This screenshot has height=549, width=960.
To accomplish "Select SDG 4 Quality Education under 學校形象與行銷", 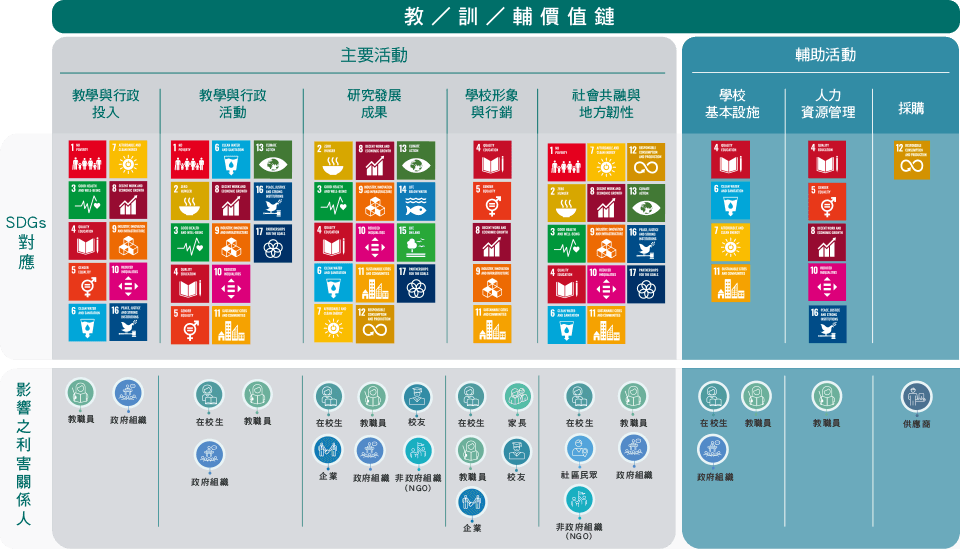I will click(492, 160).
